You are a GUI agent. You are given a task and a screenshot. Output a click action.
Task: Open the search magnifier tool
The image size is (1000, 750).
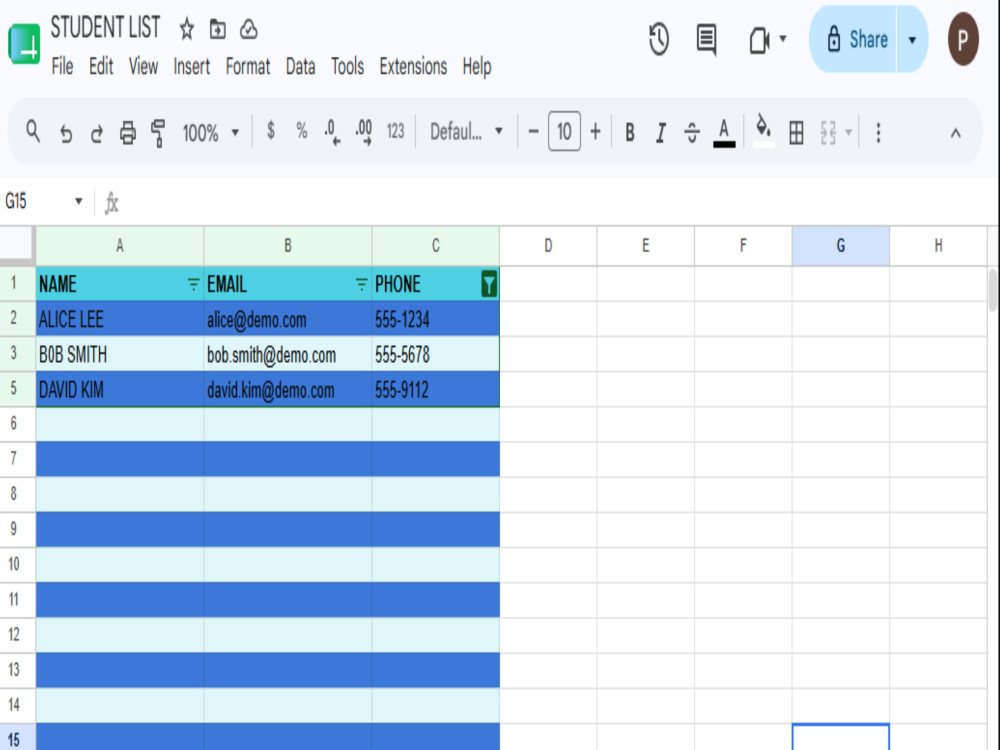click(33, 132)
